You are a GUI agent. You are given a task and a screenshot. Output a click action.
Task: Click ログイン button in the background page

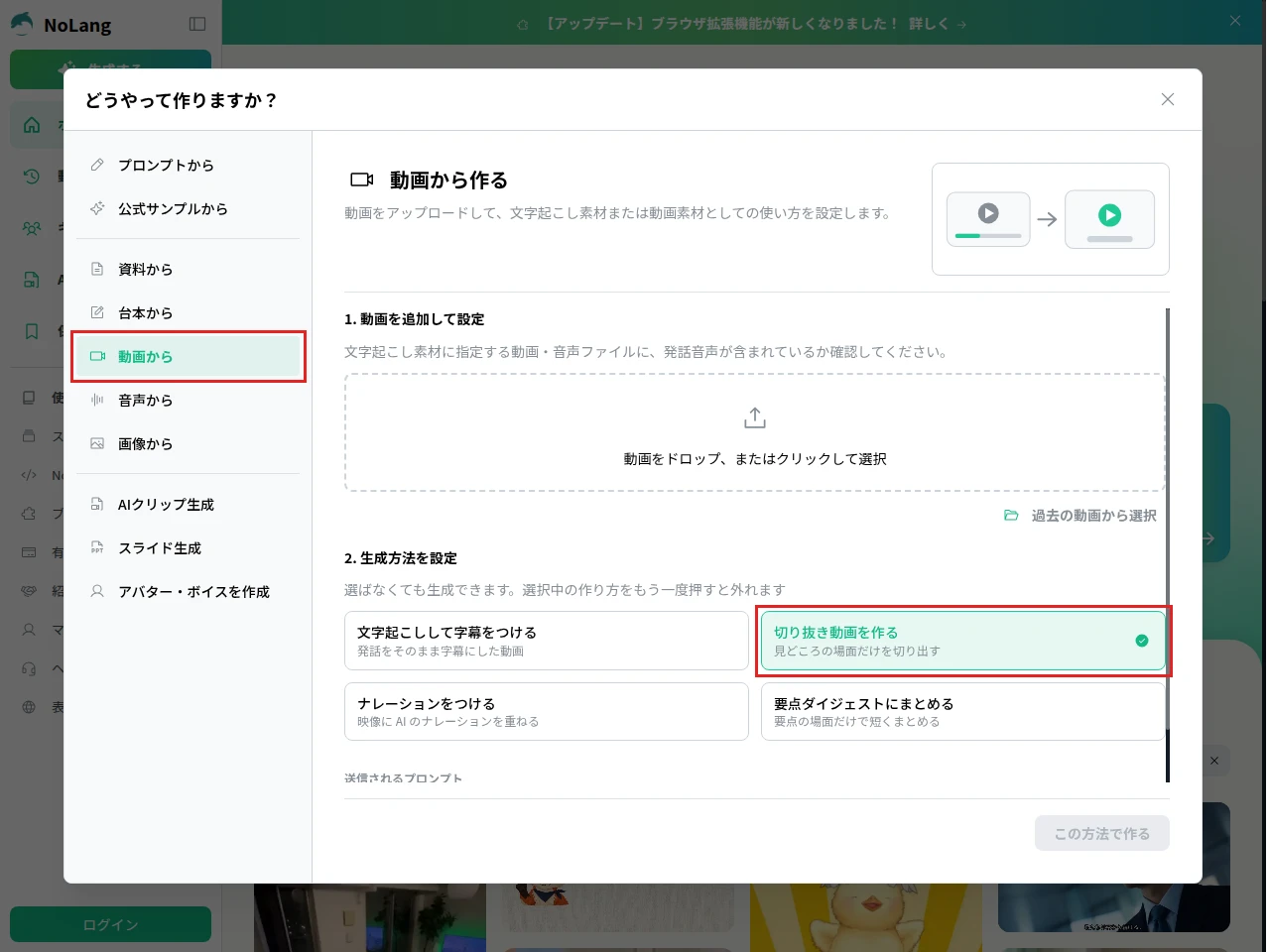point(110,924)
